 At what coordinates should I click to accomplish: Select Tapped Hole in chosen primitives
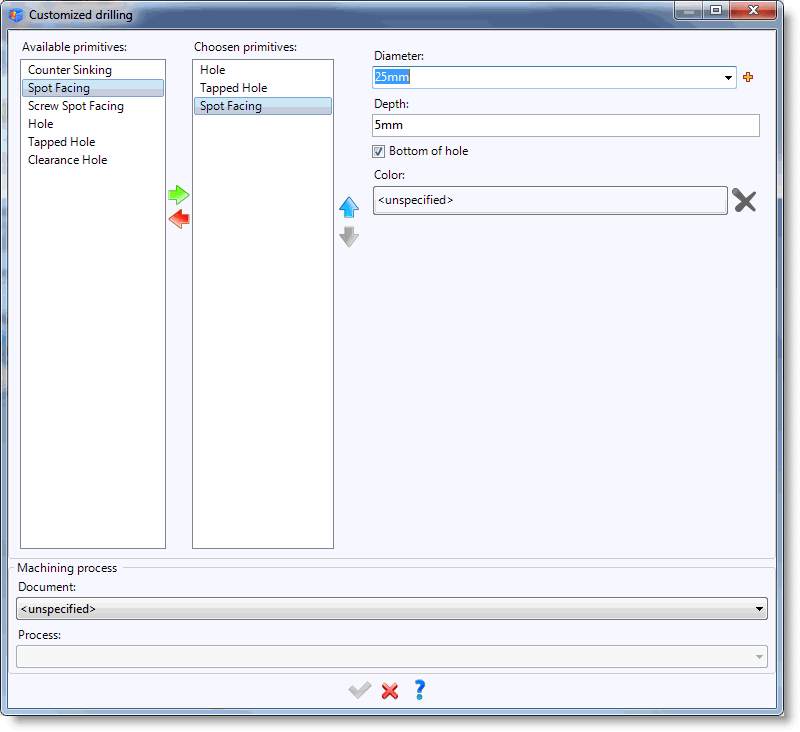[x=233, y=88]
